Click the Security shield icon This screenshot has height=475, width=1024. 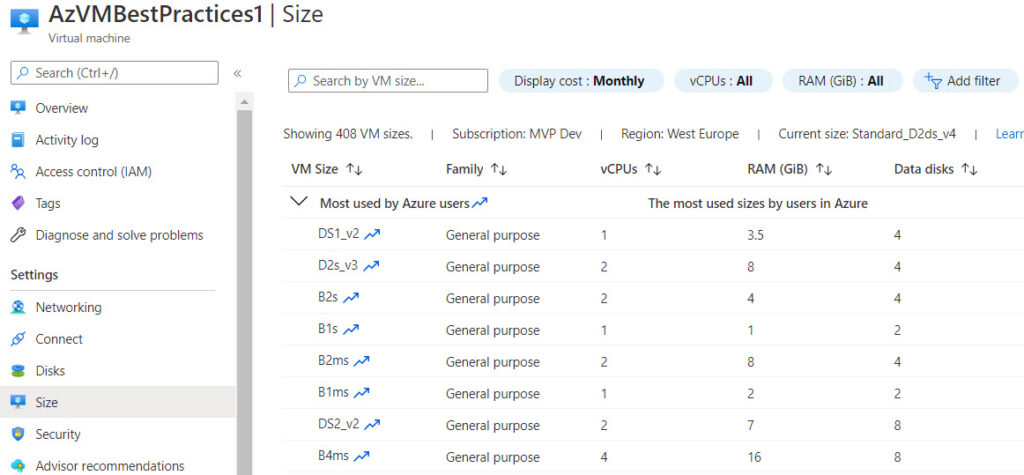tap(18, 434)
